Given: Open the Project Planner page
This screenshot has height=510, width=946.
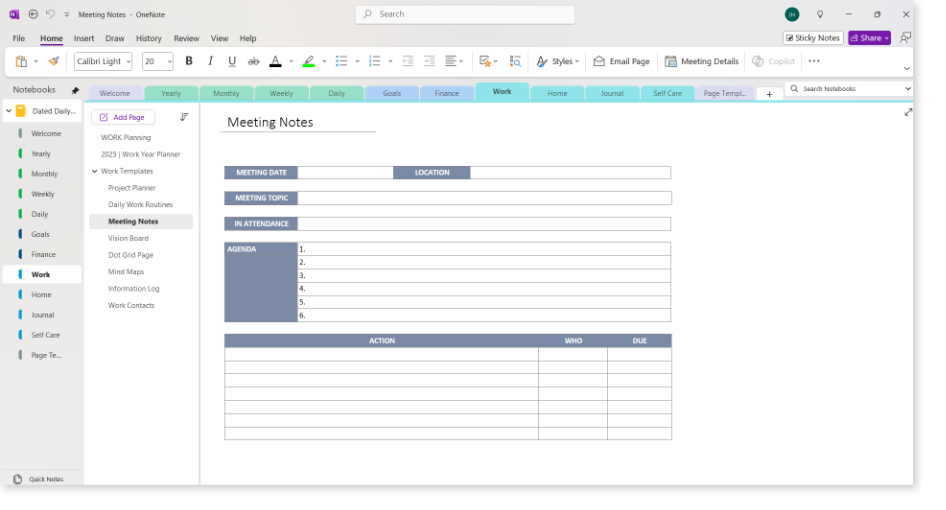Looking at the screenshot, I should [132, 188].
